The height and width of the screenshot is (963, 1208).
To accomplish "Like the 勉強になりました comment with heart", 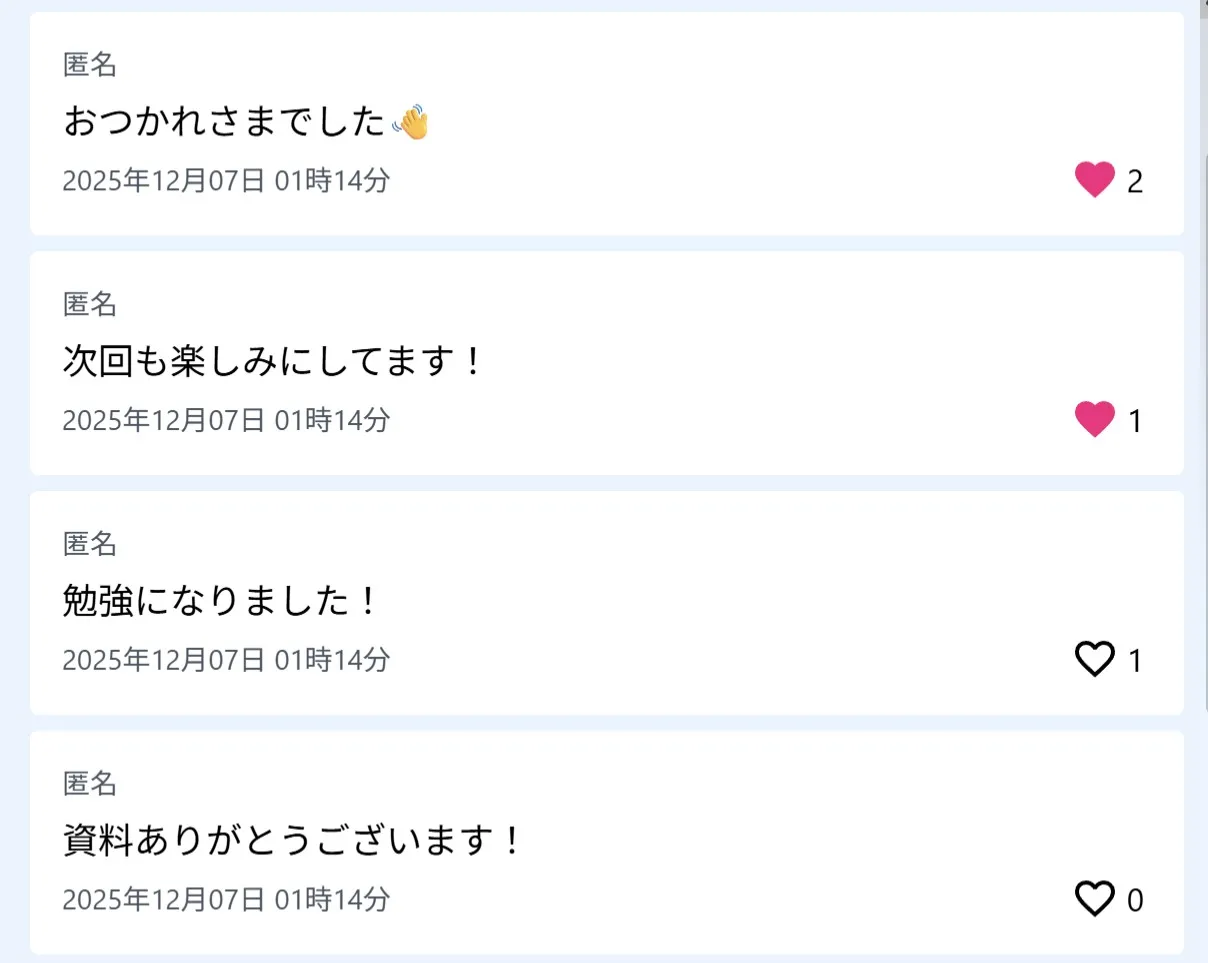I will point(1094,659).
